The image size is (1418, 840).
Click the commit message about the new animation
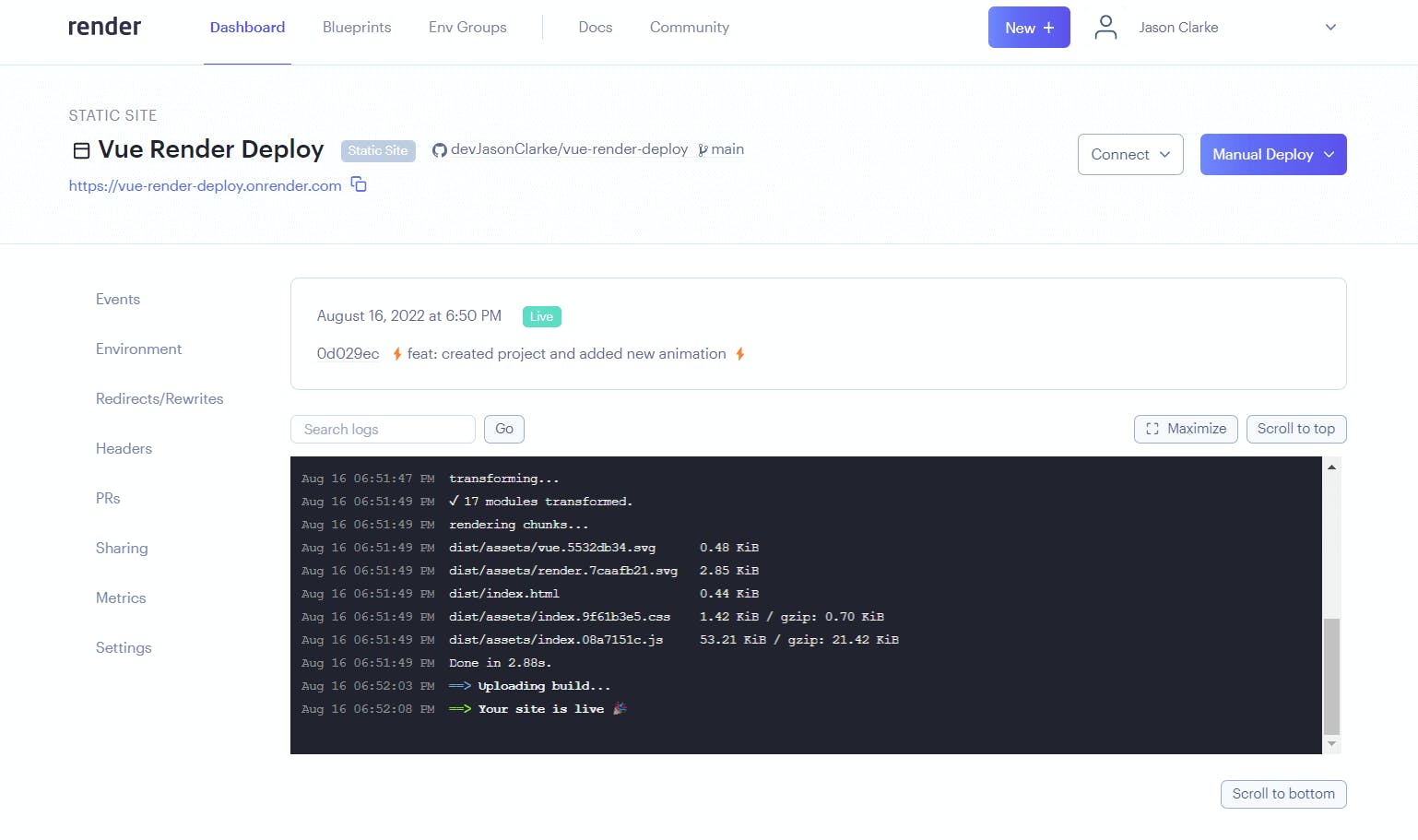click(566, 354)
